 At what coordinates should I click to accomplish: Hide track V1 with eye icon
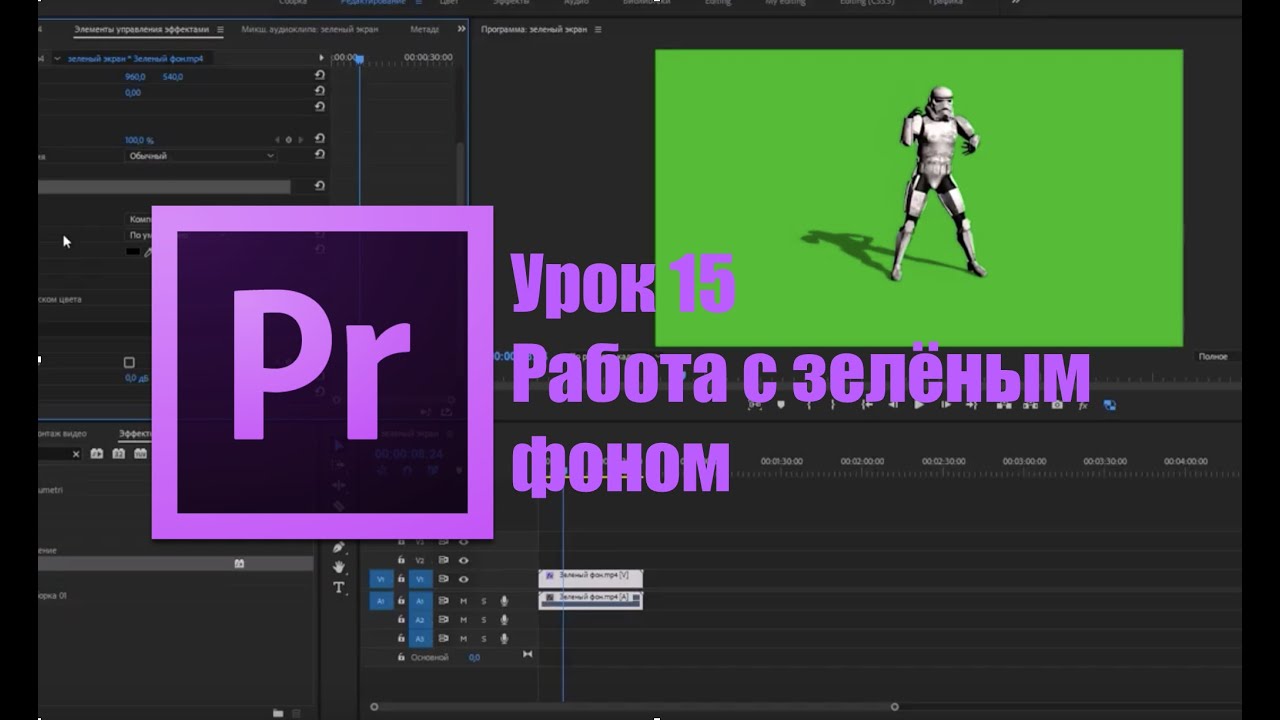463,579
